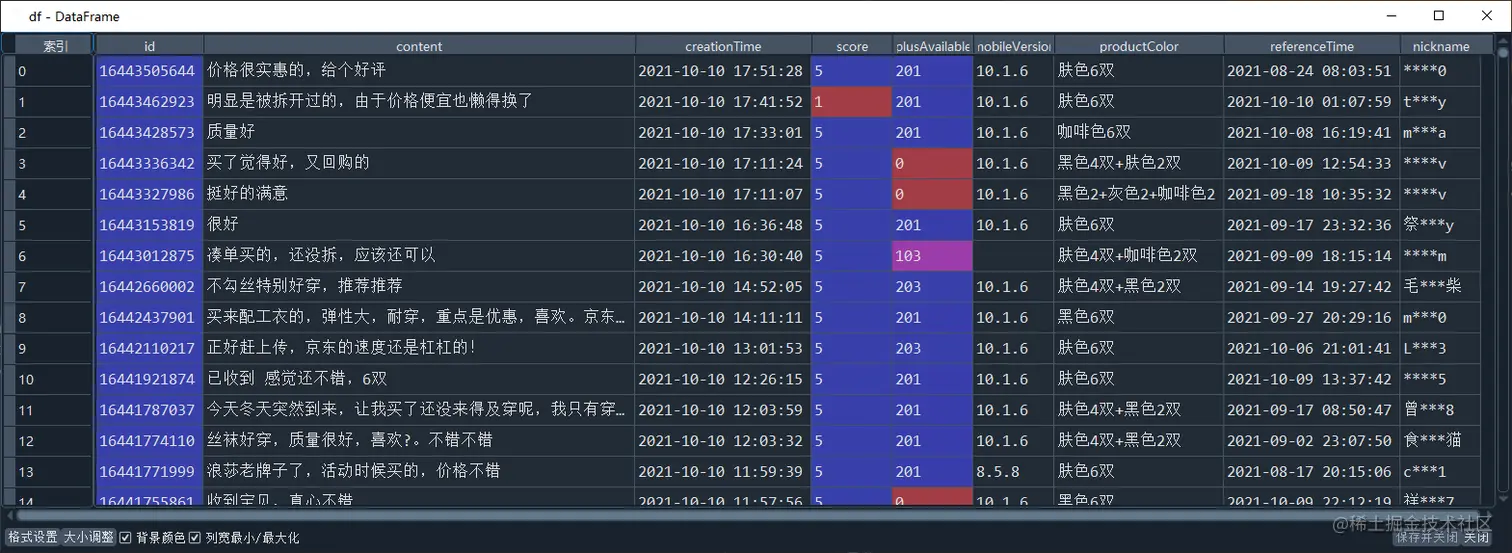The height and width of the screenshot is (553, 1512).
Task: Select the id cell 16442110217
Action: [150, 348]
